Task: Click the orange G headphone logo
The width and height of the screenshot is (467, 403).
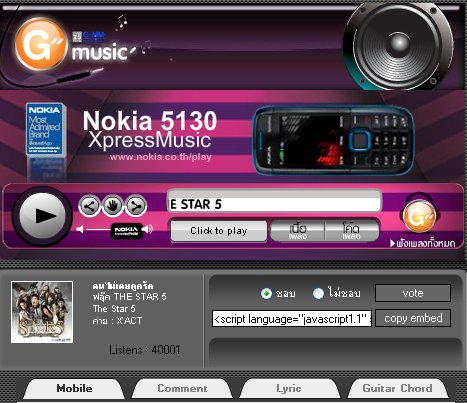Action: pyautogui.click(x=419, y=215)
